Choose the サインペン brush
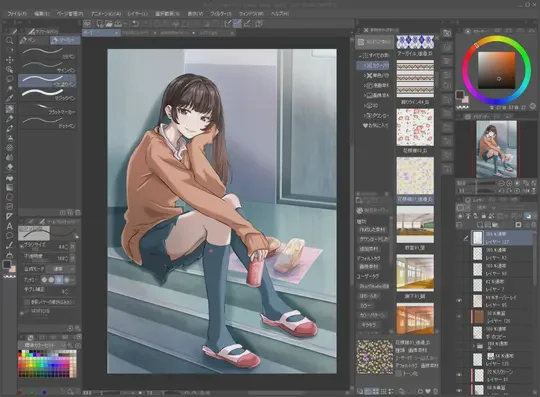 [x=47, y=66]
